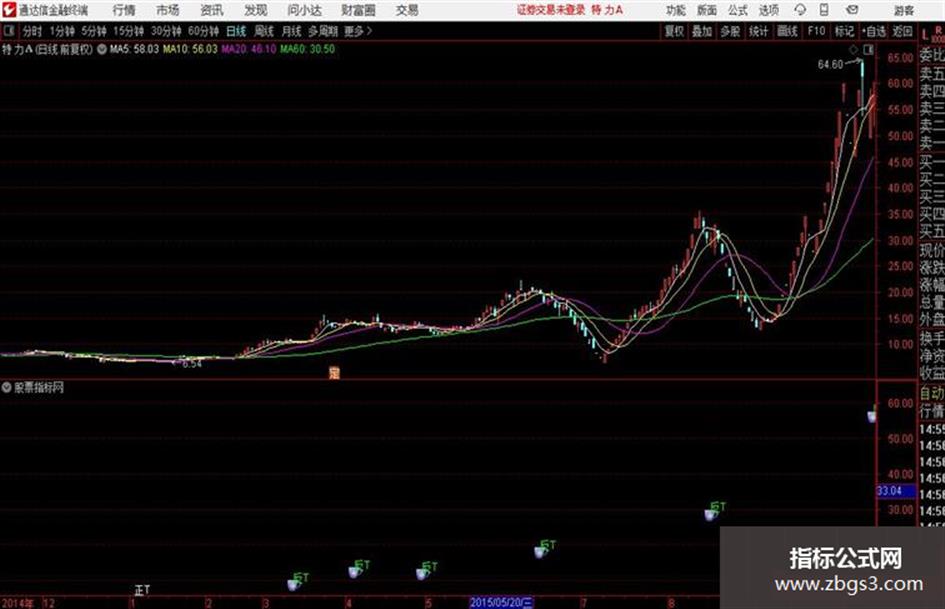This screenshot has width=945, height=609.
Task: Open the 问小达 menu
Action: (304, 10)
